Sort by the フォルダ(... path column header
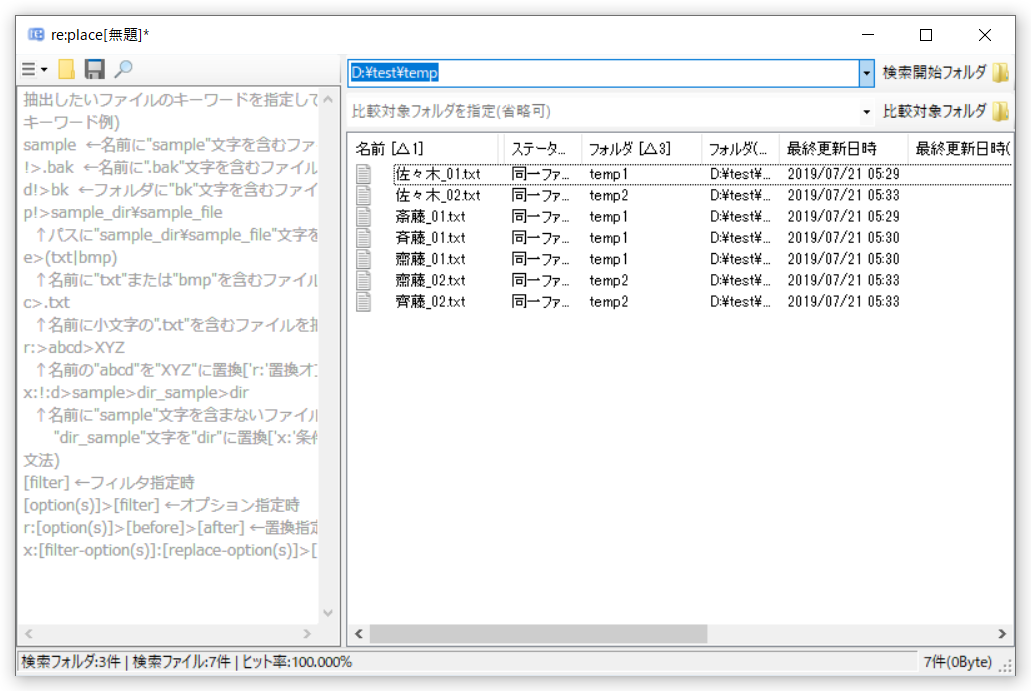 740,149
